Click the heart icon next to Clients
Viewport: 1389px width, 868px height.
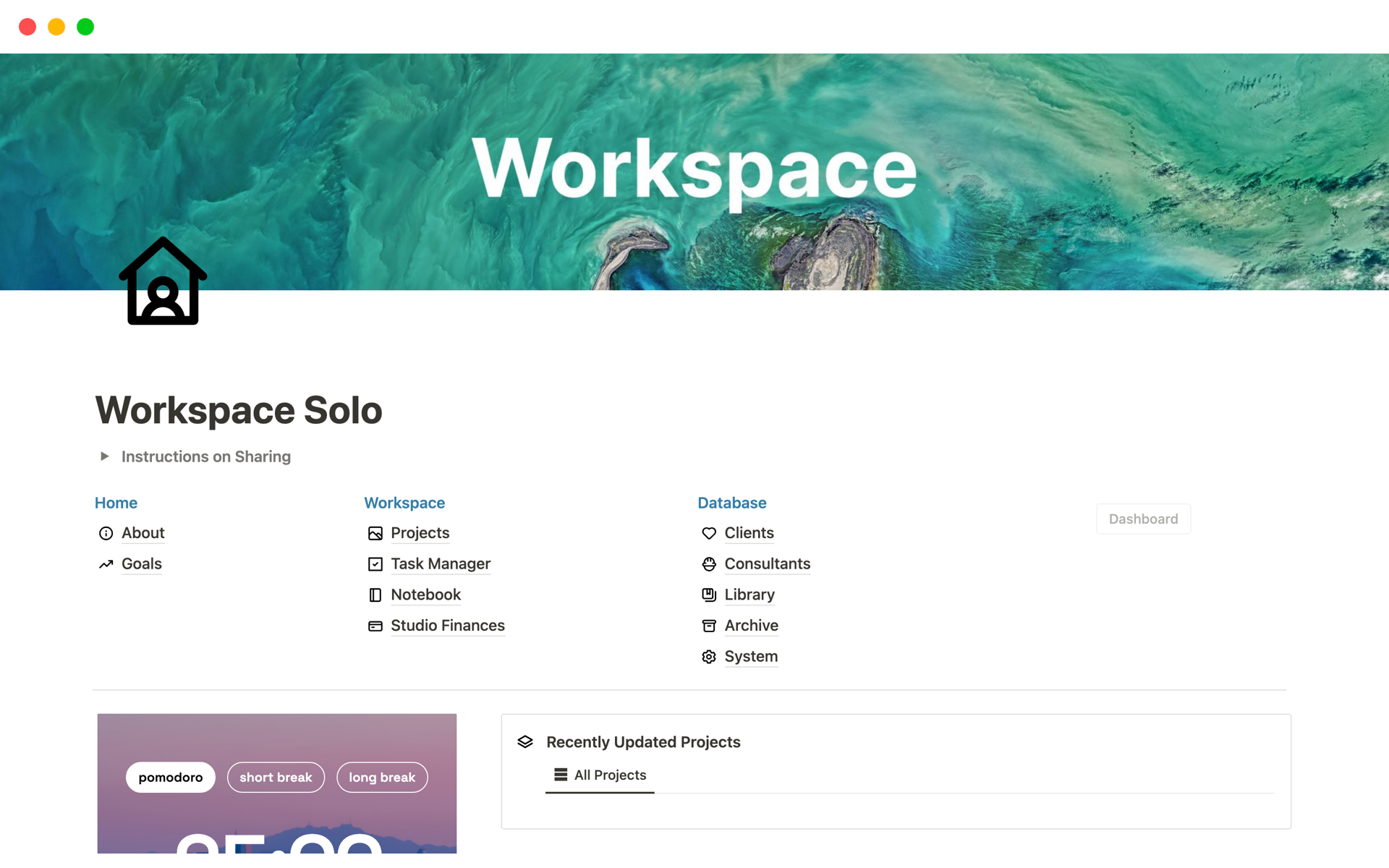[708, 534]
